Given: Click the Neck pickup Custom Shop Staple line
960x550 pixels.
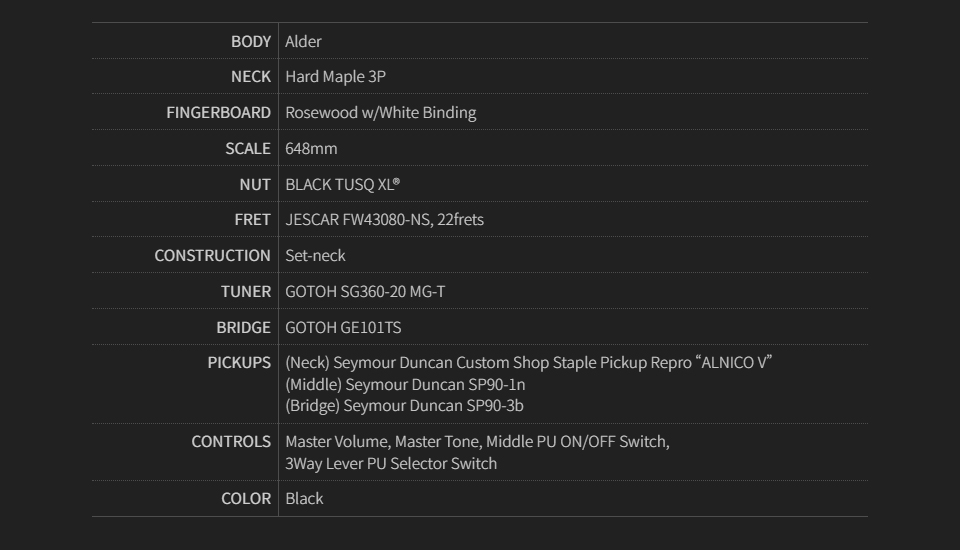Looking at the screenshot, I should 528,363.
